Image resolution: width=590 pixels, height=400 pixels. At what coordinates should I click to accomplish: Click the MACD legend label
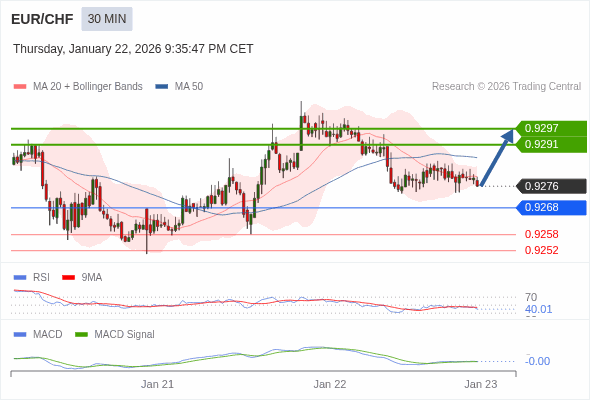[48, 335]
